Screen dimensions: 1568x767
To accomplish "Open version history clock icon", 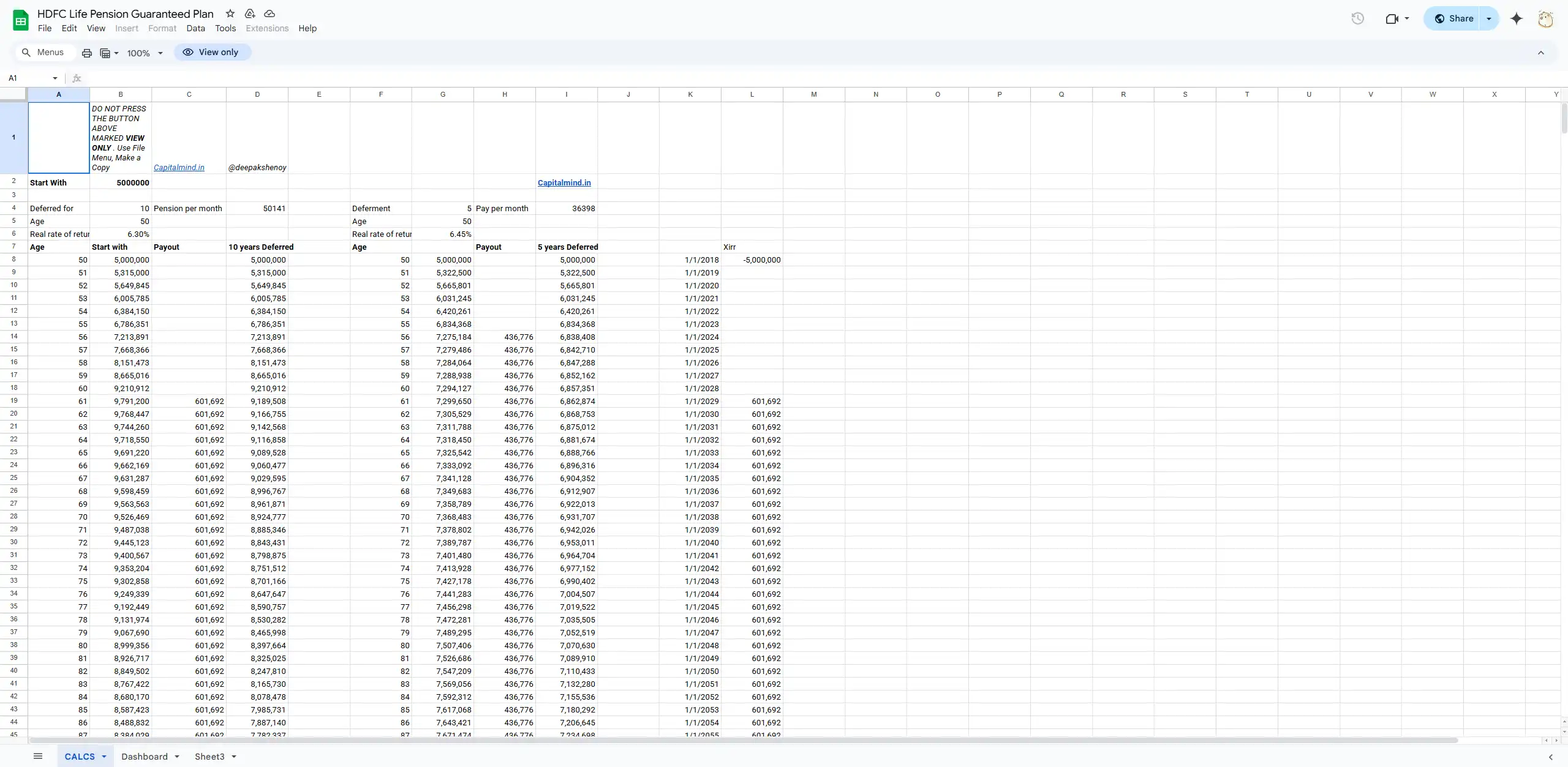I will [x=1357, y=18].
